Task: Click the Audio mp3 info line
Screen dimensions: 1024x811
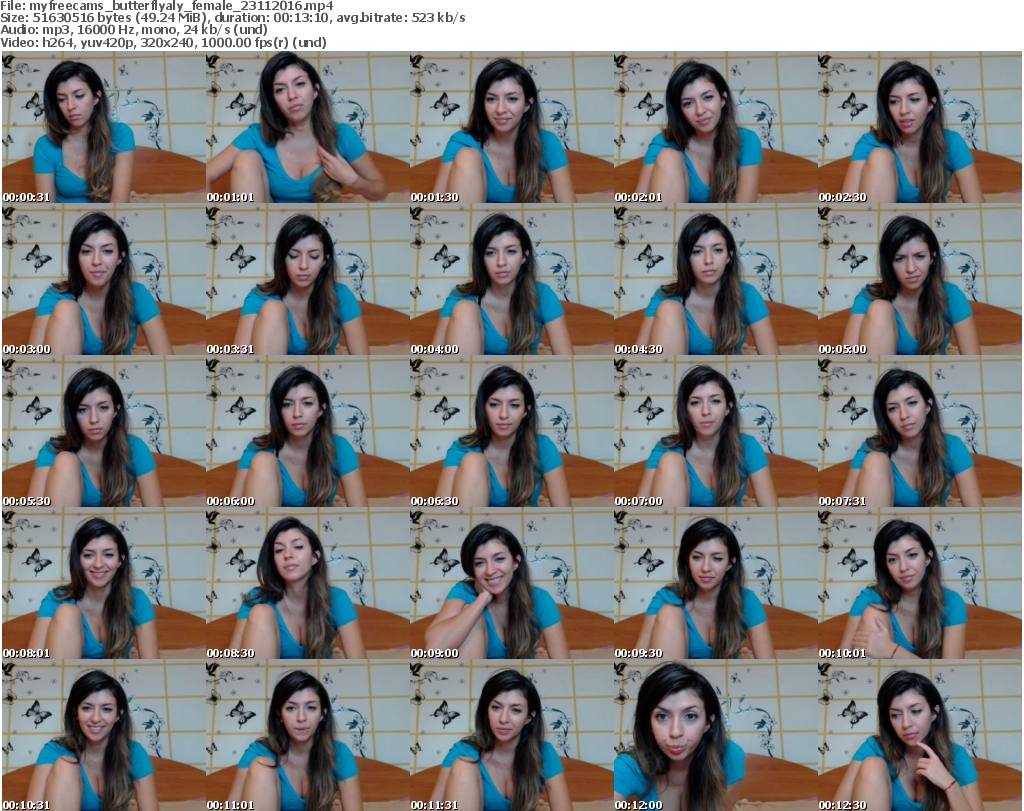Action: click(134, 29)
